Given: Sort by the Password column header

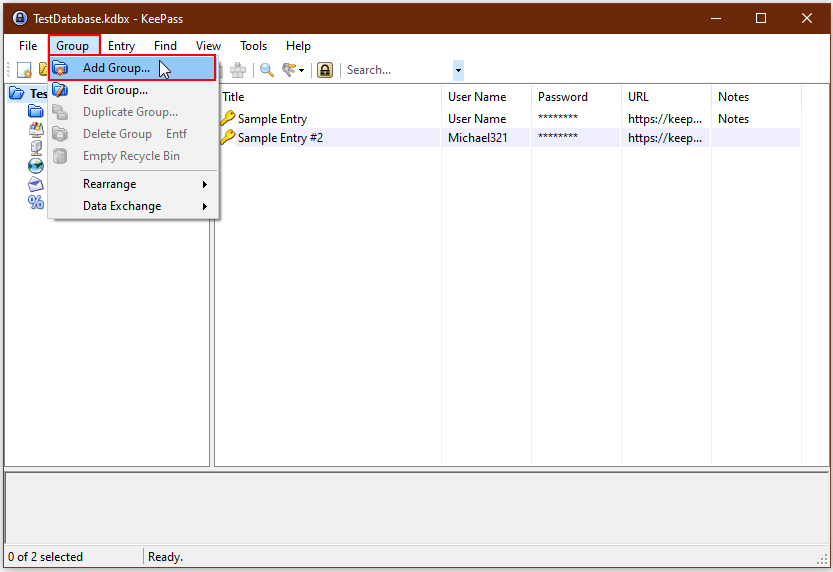Looking at the screenshot, I should [x=576, y=97].
